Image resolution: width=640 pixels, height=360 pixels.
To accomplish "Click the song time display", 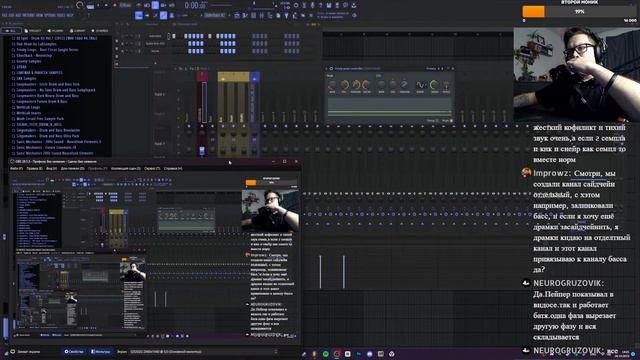I will (x=195, y=5).
